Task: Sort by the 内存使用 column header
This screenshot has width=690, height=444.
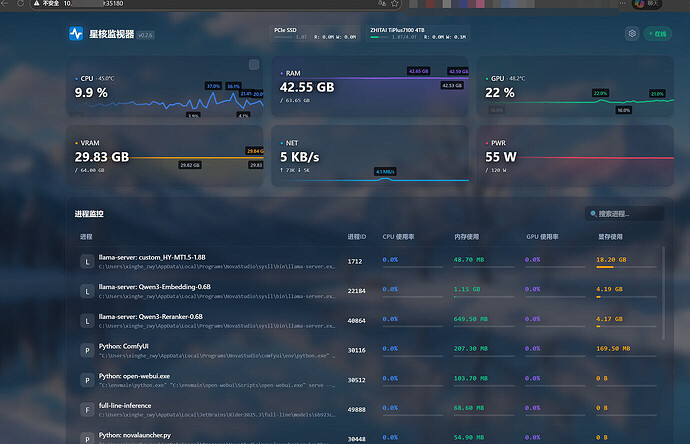Action: [x=466, y=237]
